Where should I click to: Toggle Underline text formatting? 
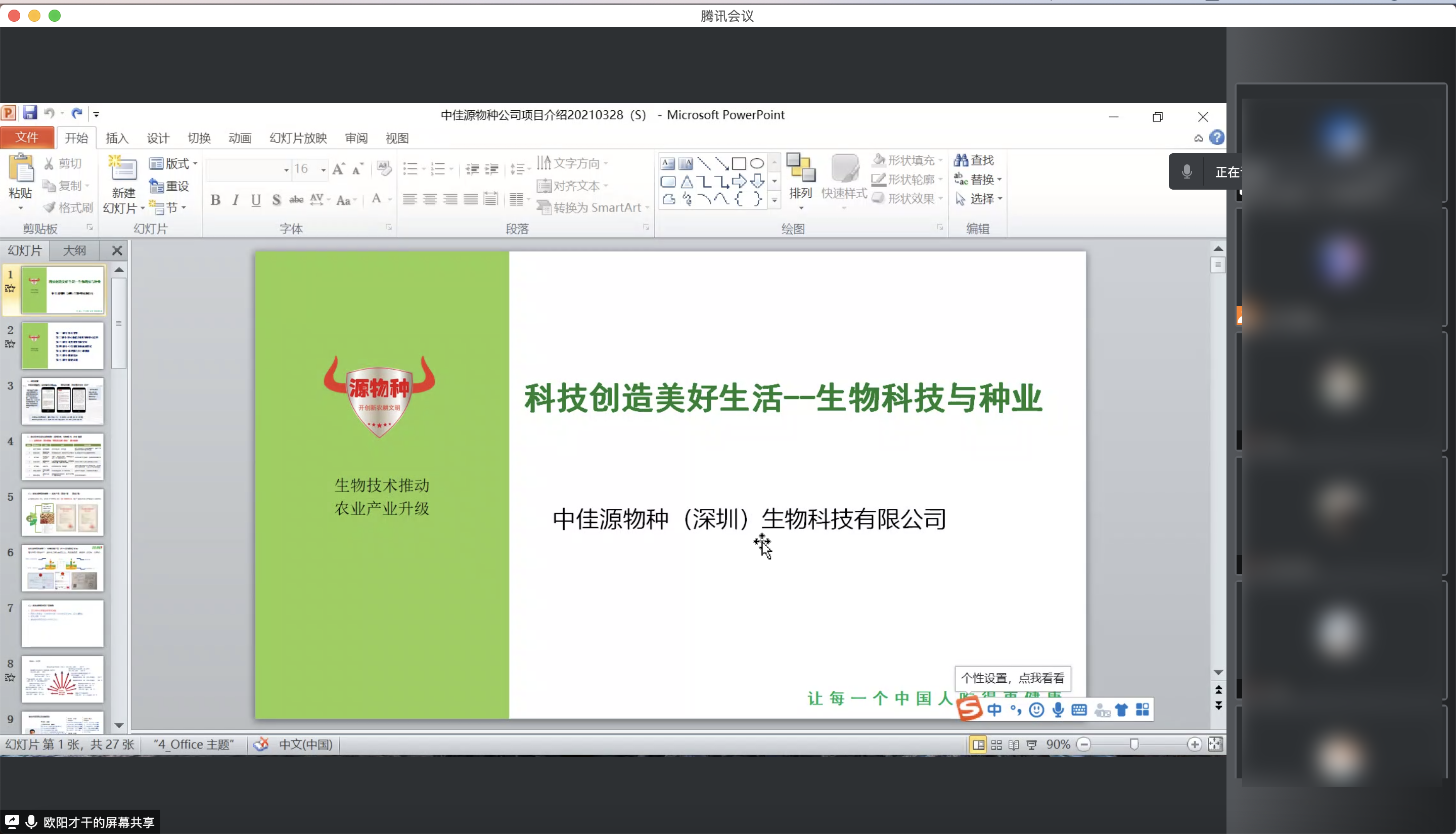point(256,200)
